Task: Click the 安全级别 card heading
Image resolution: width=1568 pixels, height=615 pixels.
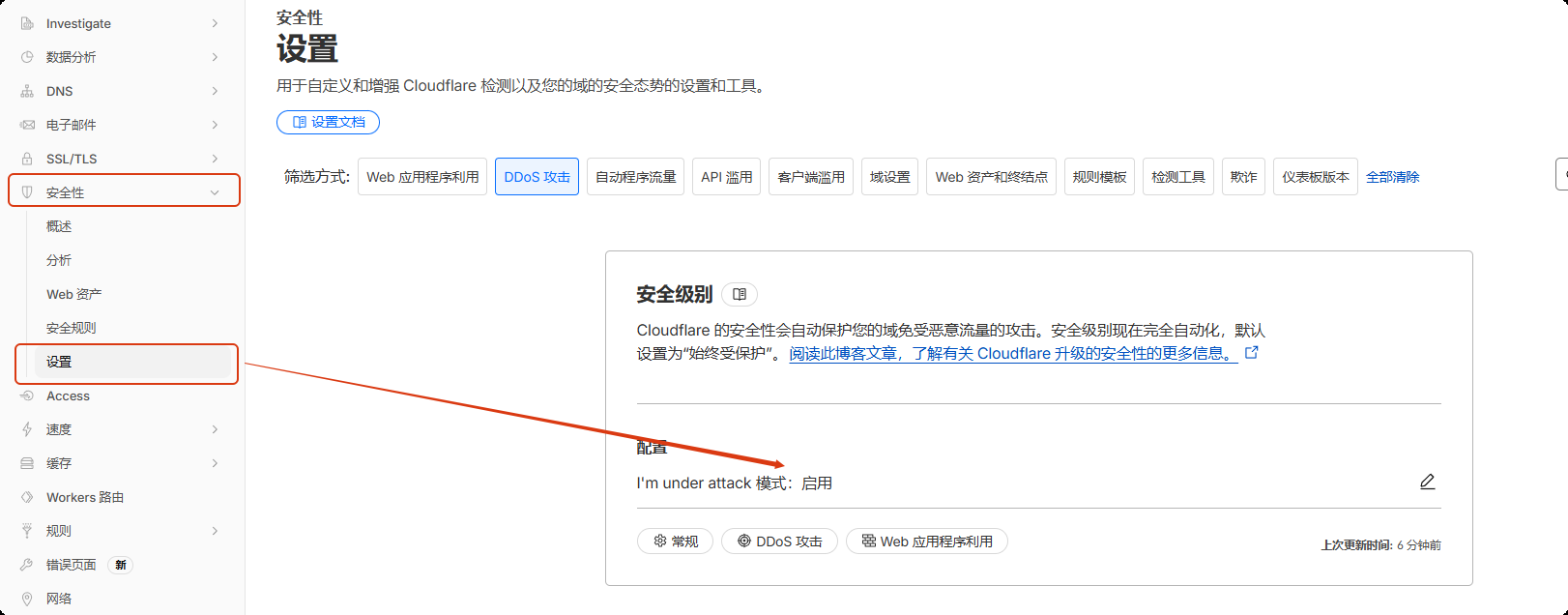Action: point(675,294)
